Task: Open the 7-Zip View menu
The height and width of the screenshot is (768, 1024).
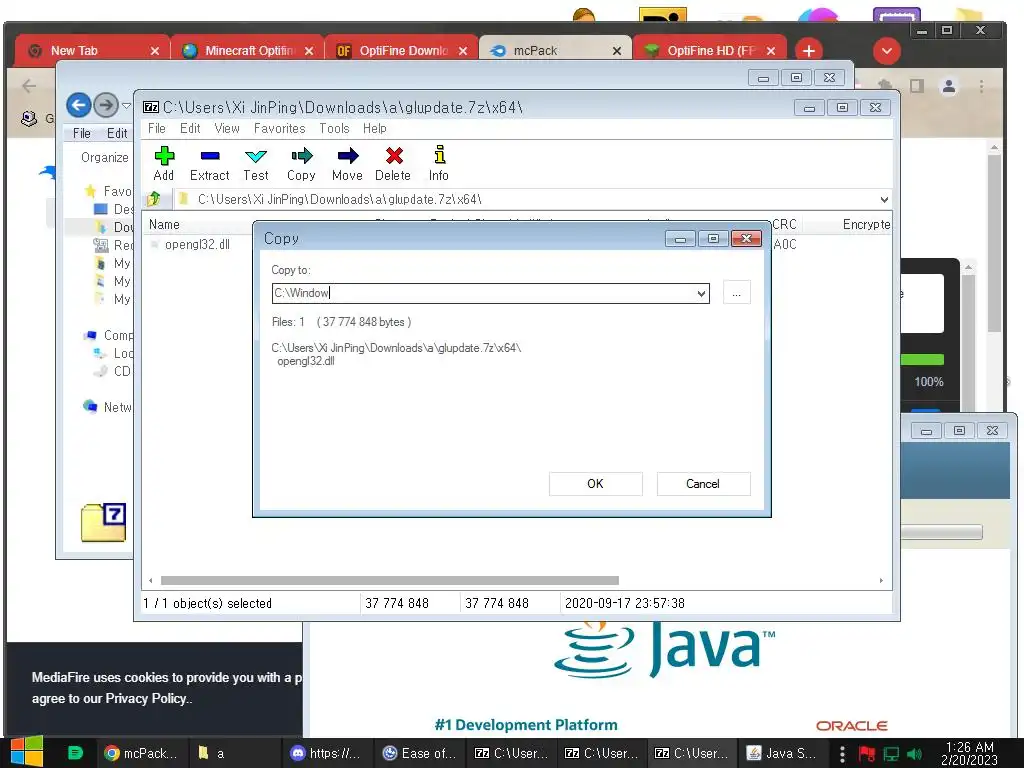Action: (227, 128)
